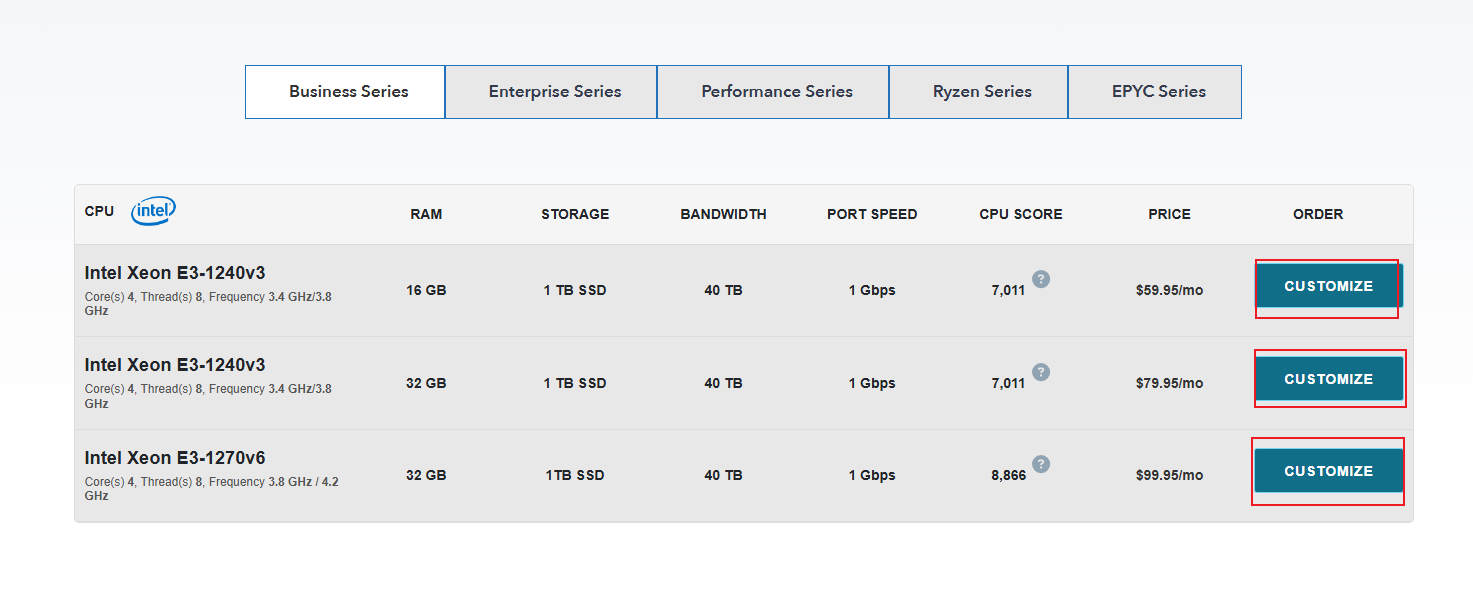
Task: Click the CPU score help icon for the $79.95 plan
Action: (1041, 372)
